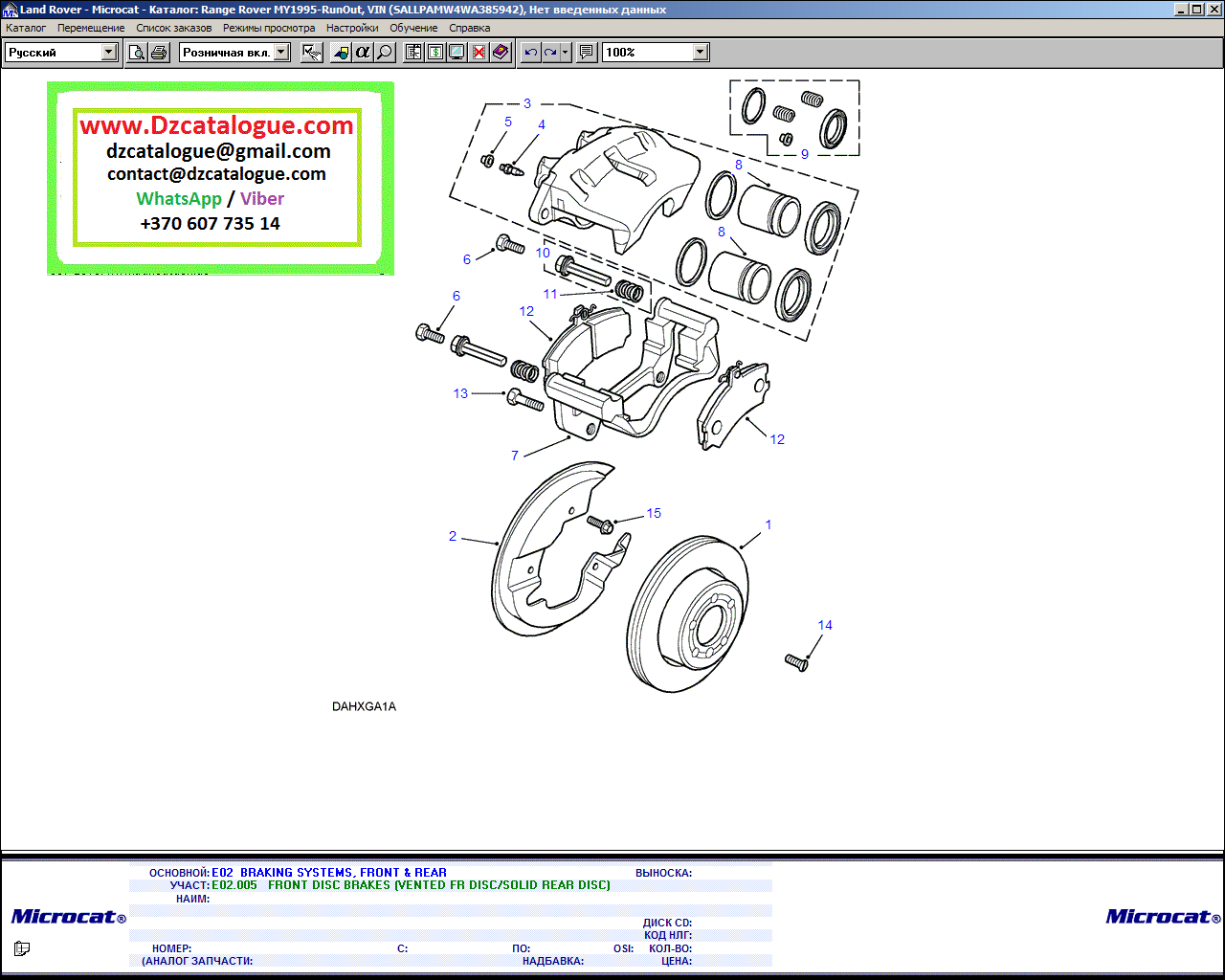Image resolution: width=1225 pixels, height=980 pixels.
Task: Select callout 1 for the brake disc
Action: (768, 524)
